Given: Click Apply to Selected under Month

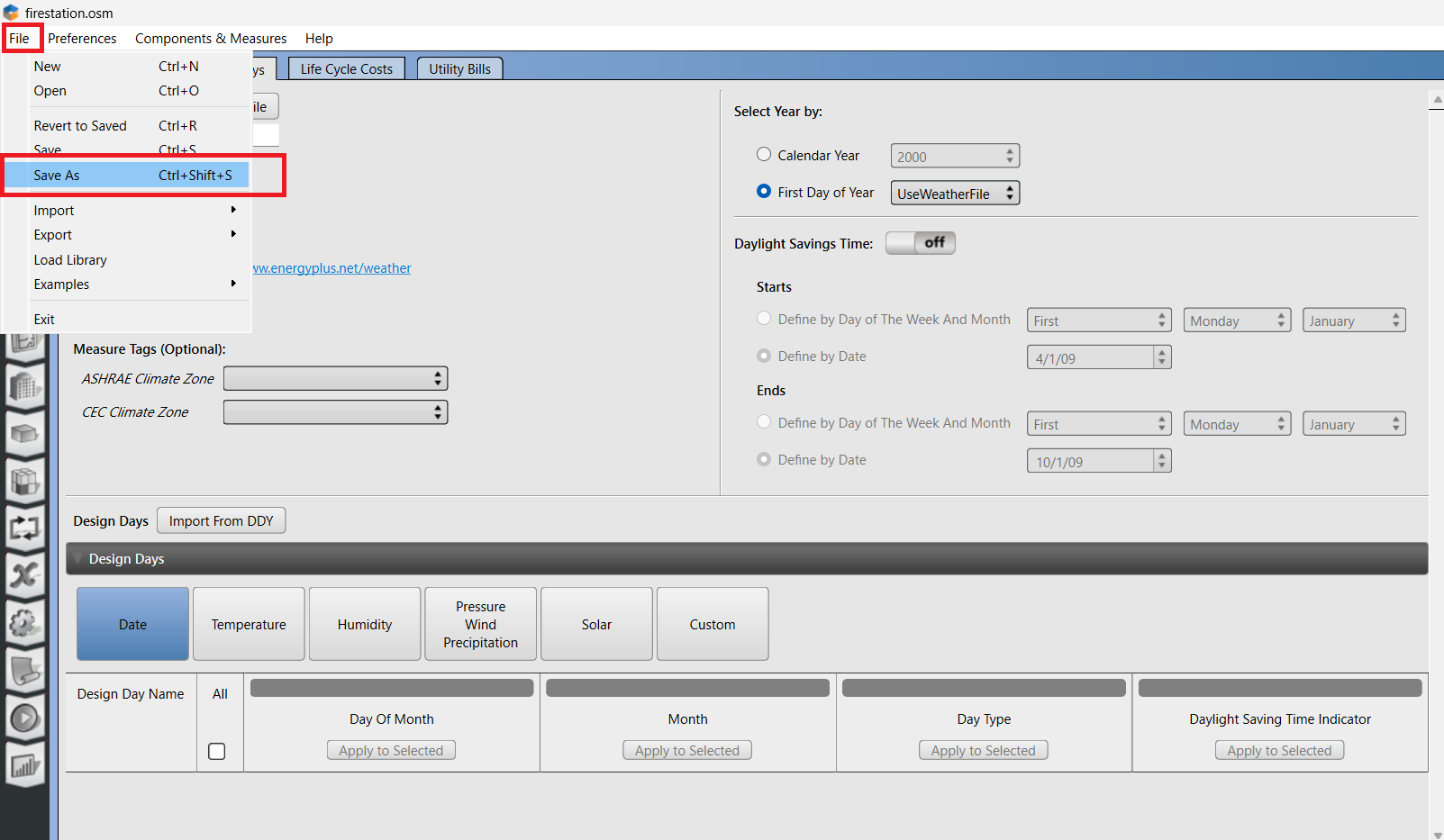Looking at the screenshot, I should click(x=687, y=751).
